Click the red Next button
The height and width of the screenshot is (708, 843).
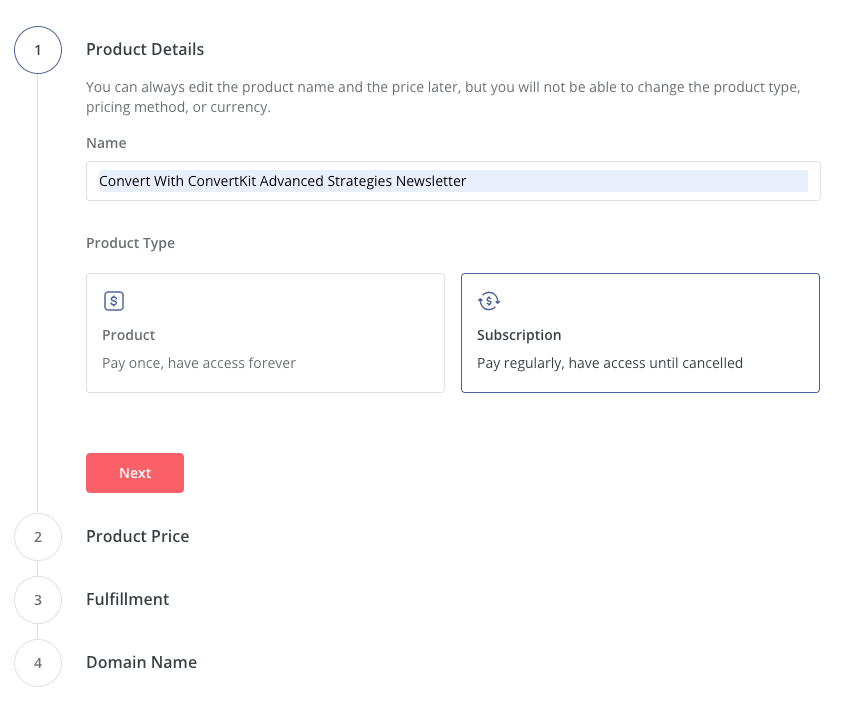pos(135,473)
